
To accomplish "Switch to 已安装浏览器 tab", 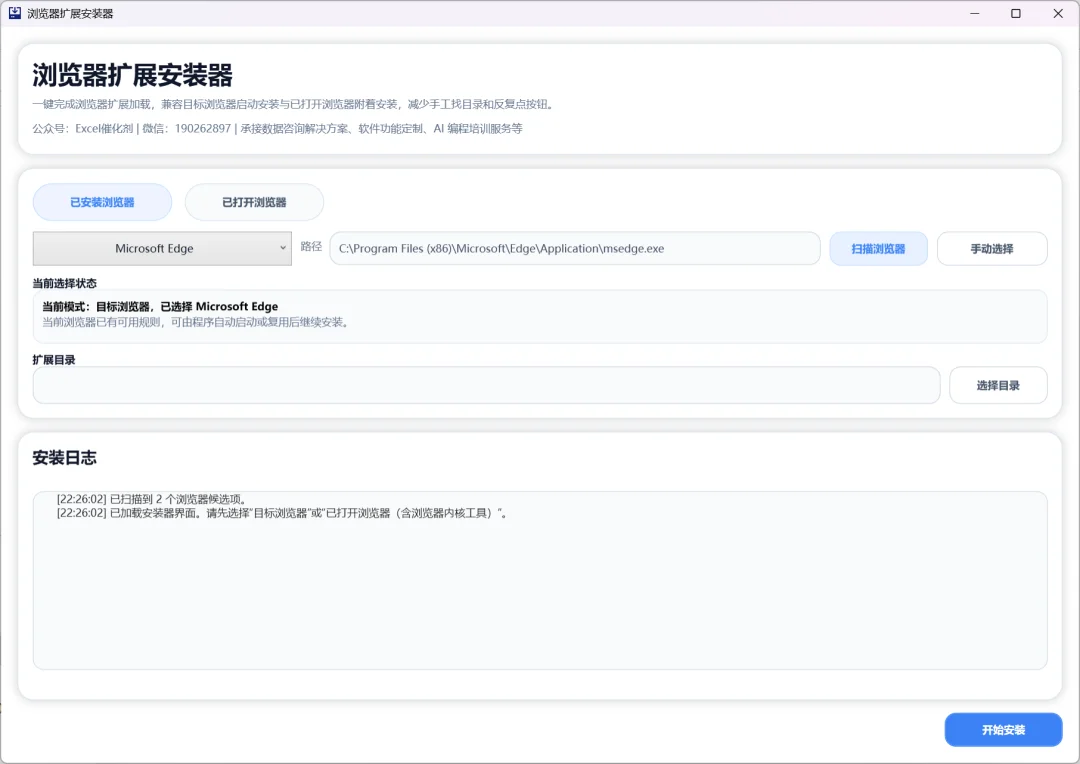I will (x=103, y=203).
